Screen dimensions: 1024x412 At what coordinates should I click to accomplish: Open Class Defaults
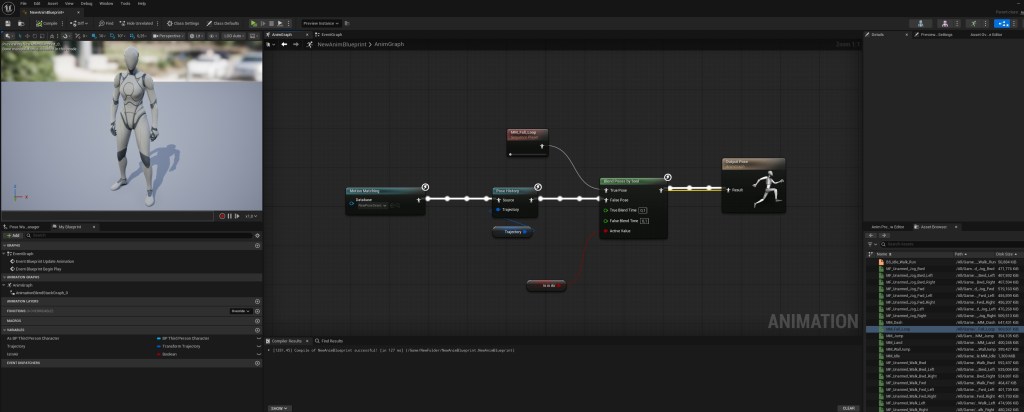pos(225,22)
